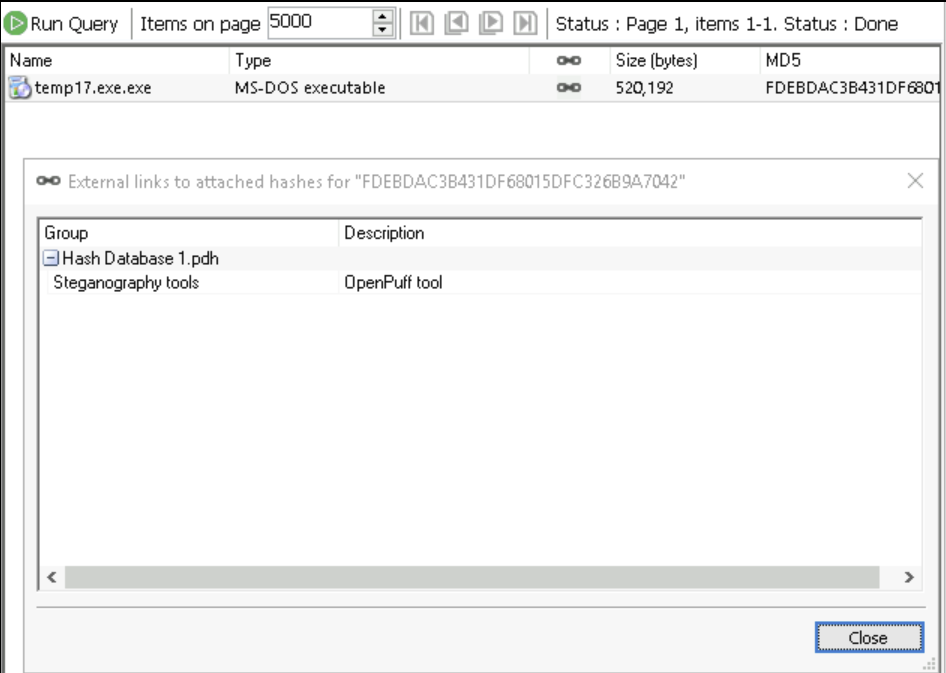
Task: Click the 520,192 size value
Action: [x=644, y=88]
